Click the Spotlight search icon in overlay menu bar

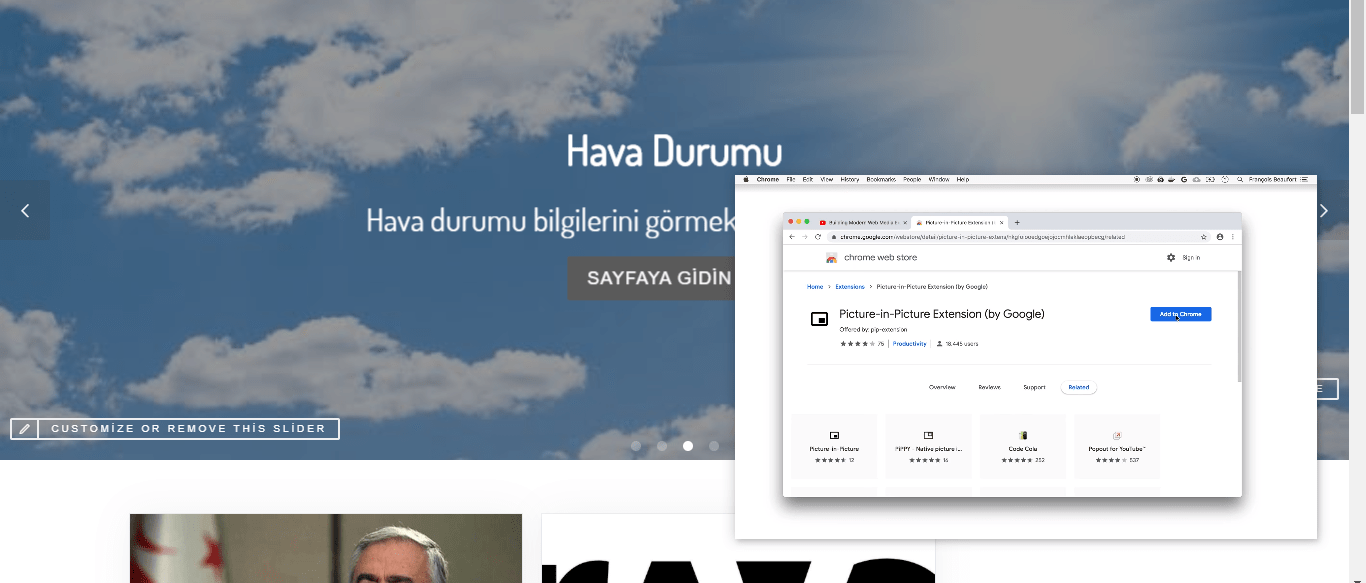(x=1239, y=180)
